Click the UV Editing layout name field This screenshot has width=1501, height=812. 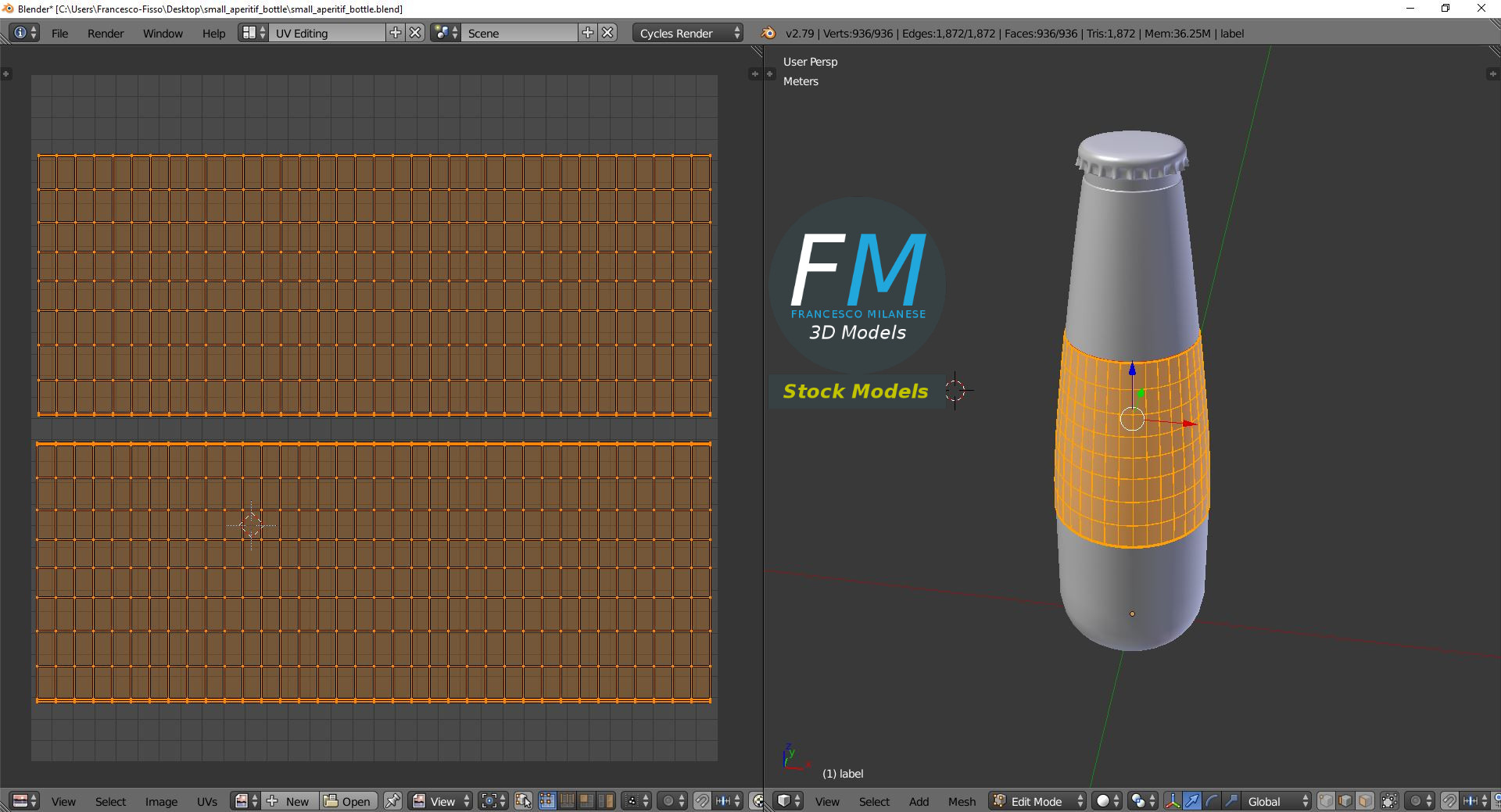point(327,33)
